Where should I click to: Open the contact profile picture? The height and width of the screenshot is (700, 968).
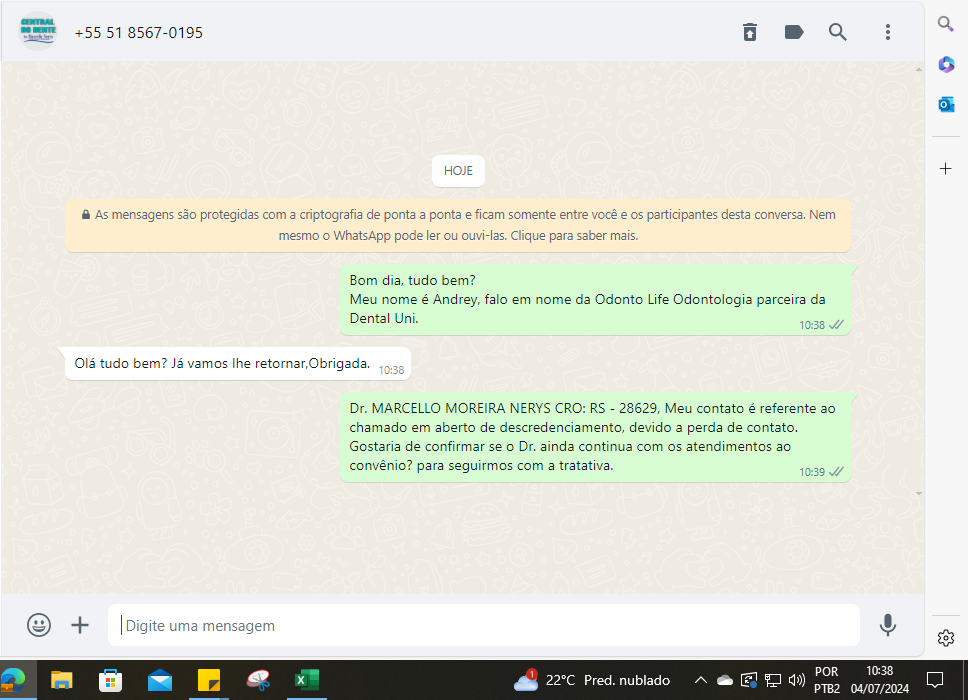point(38,31)
